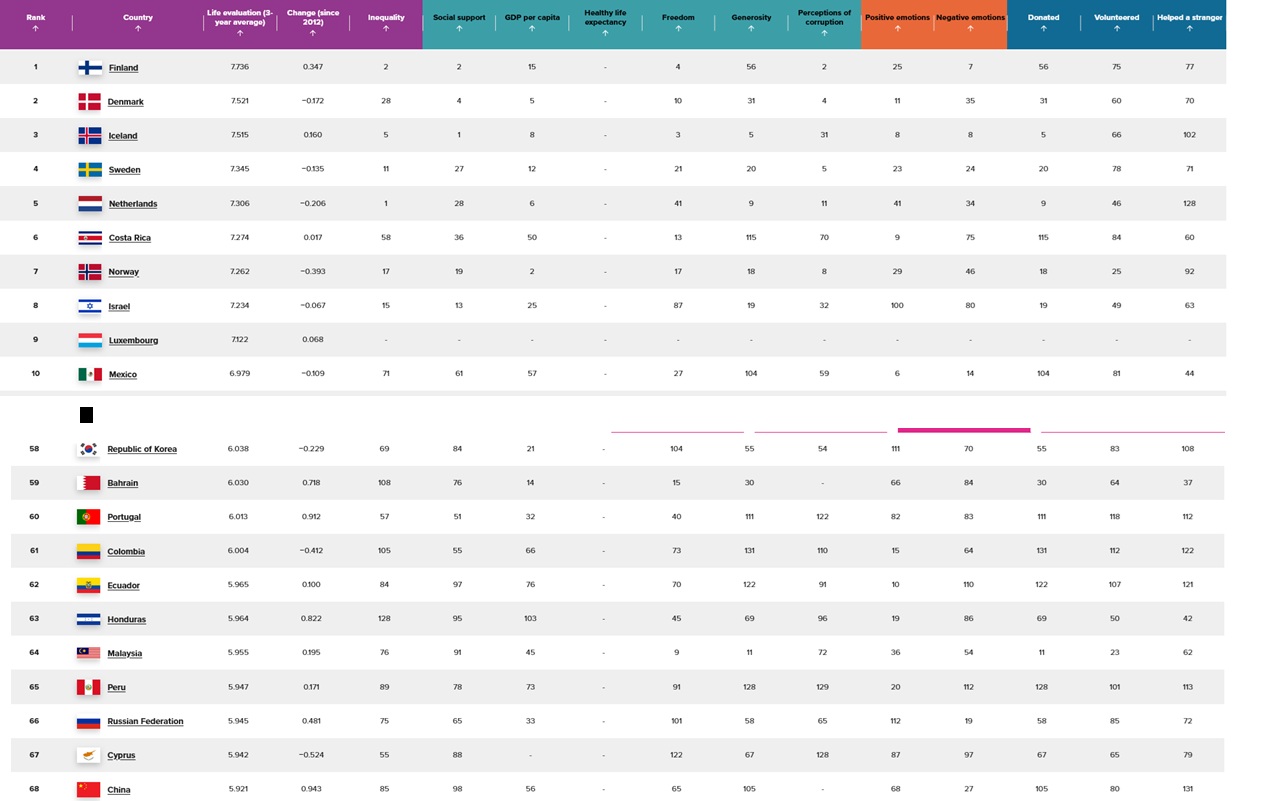Sort using the Positive emotions arrow
The image size is (1280, 801).
(897, 29)
